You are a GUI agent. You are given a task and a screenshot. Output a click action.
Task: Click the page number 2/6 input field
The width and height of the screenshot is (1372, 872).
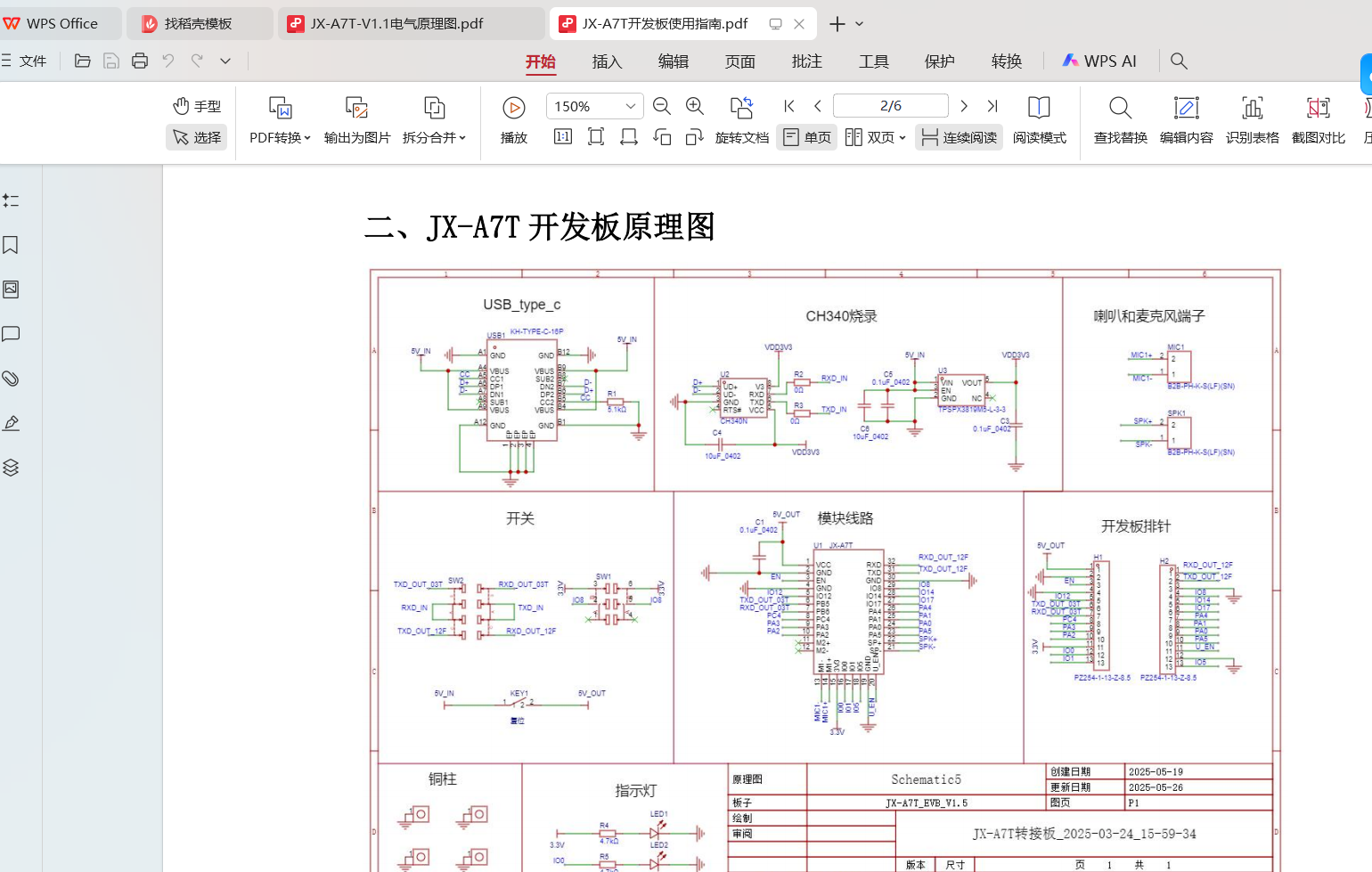(x=890, y=105)
